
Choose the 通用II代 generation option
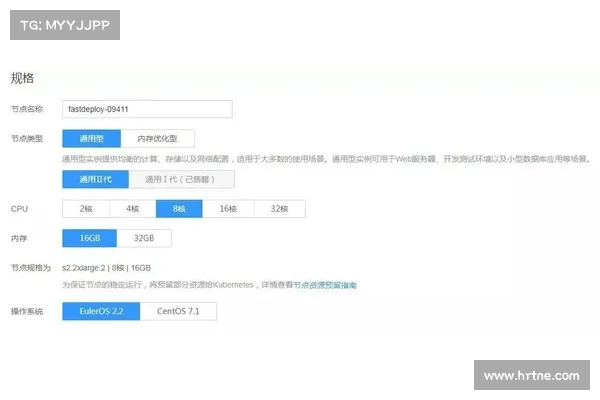coord(95,179)
